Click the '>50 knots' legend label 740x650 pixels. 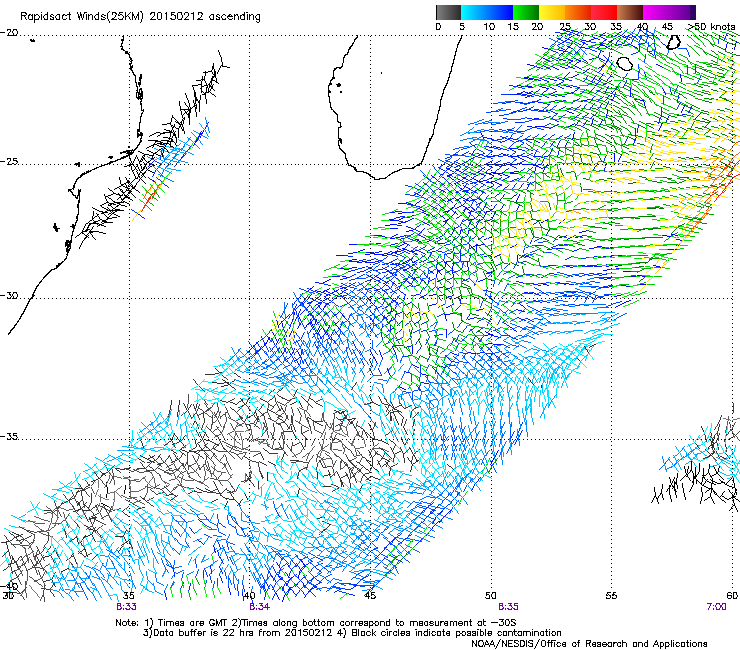(711, 27)
